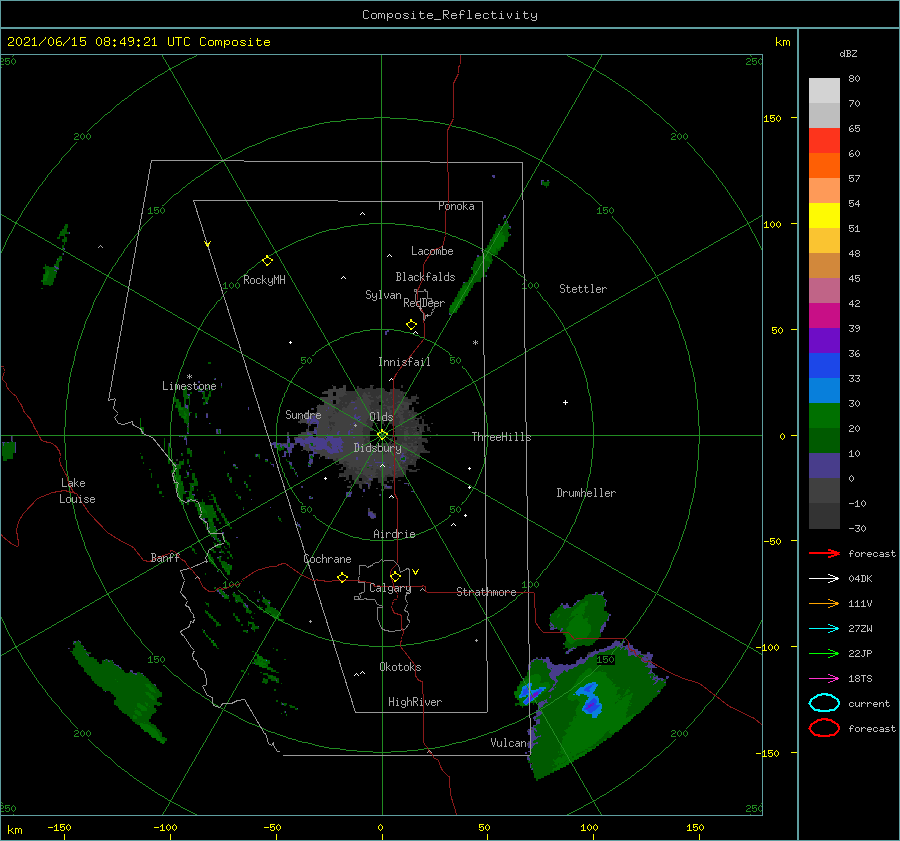Click the 80 dBZ light gray swatch
This screenshot has height=841, width=900.
coord(824,90)
